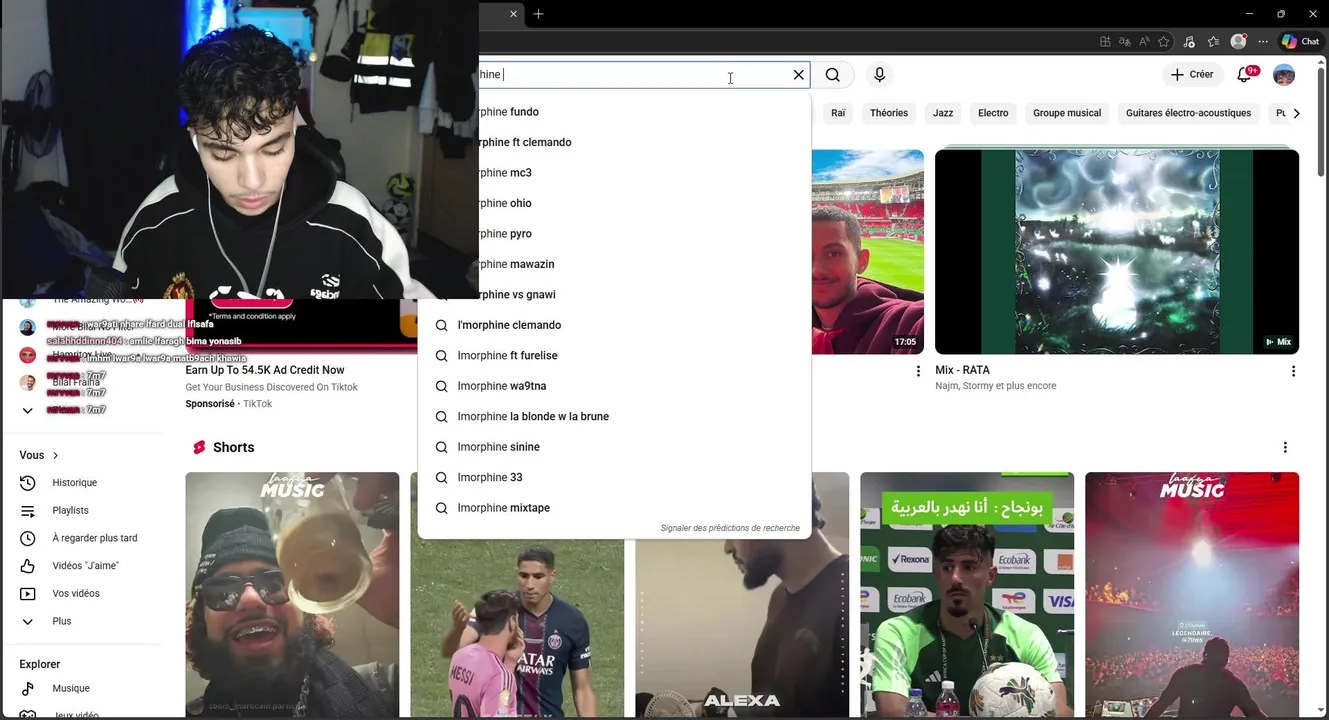The image size is (1329, 720).
Task: Clear the YouTube search box text
Action: pyautogui.click(x=798, y=75)
